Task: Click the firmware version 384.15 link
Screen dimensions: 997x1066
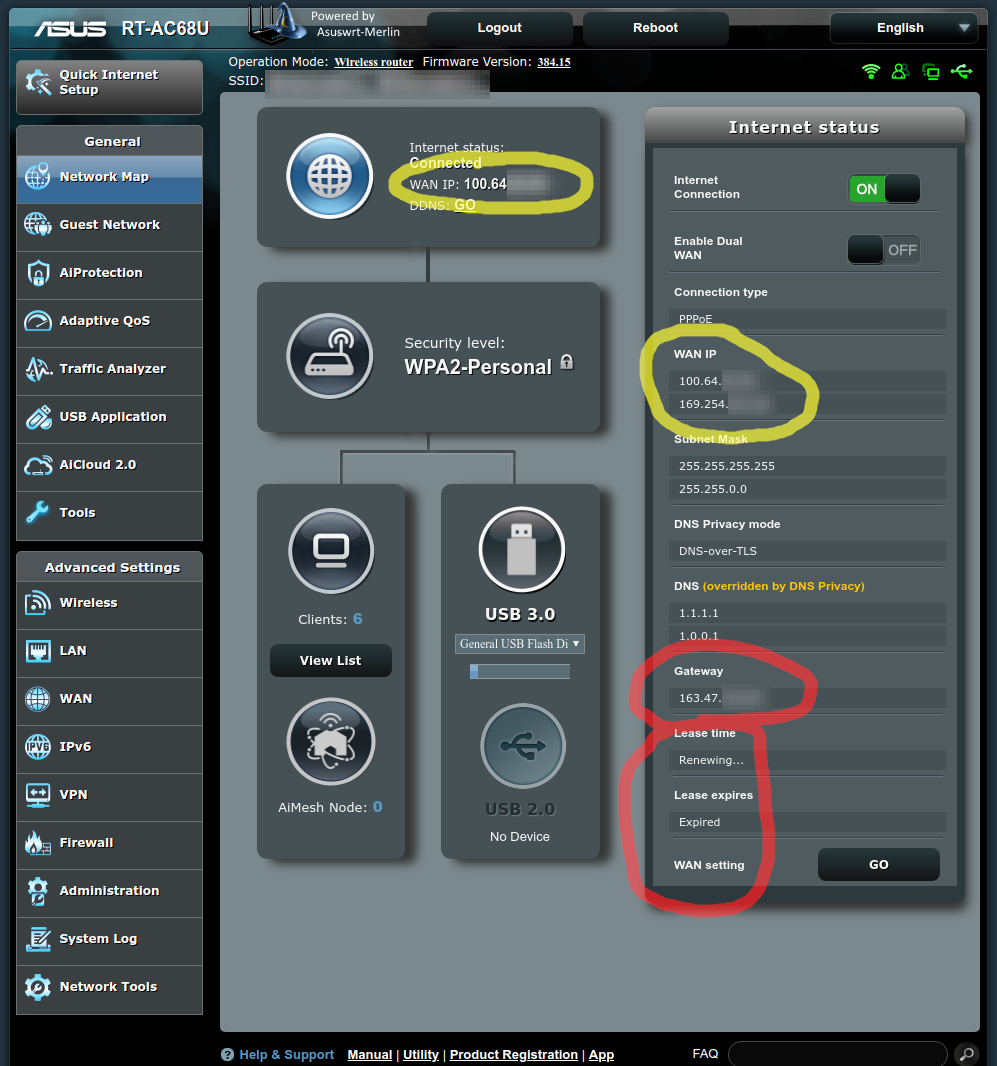Action: (x=554, y=62)
